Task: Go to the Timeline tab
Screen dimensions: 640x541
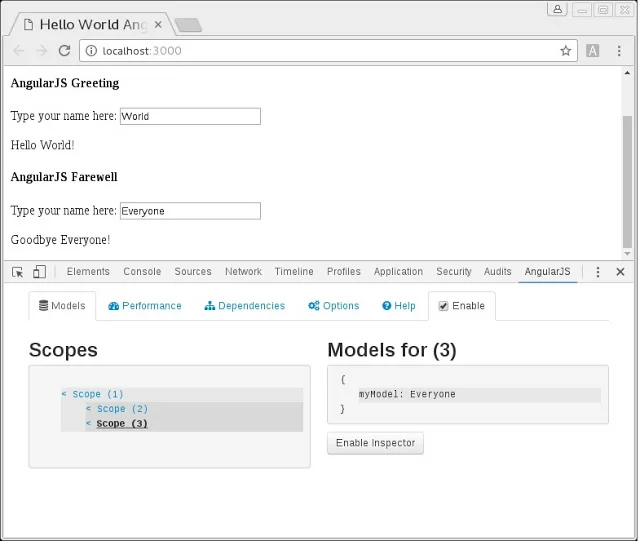Action: coord(294,272)
